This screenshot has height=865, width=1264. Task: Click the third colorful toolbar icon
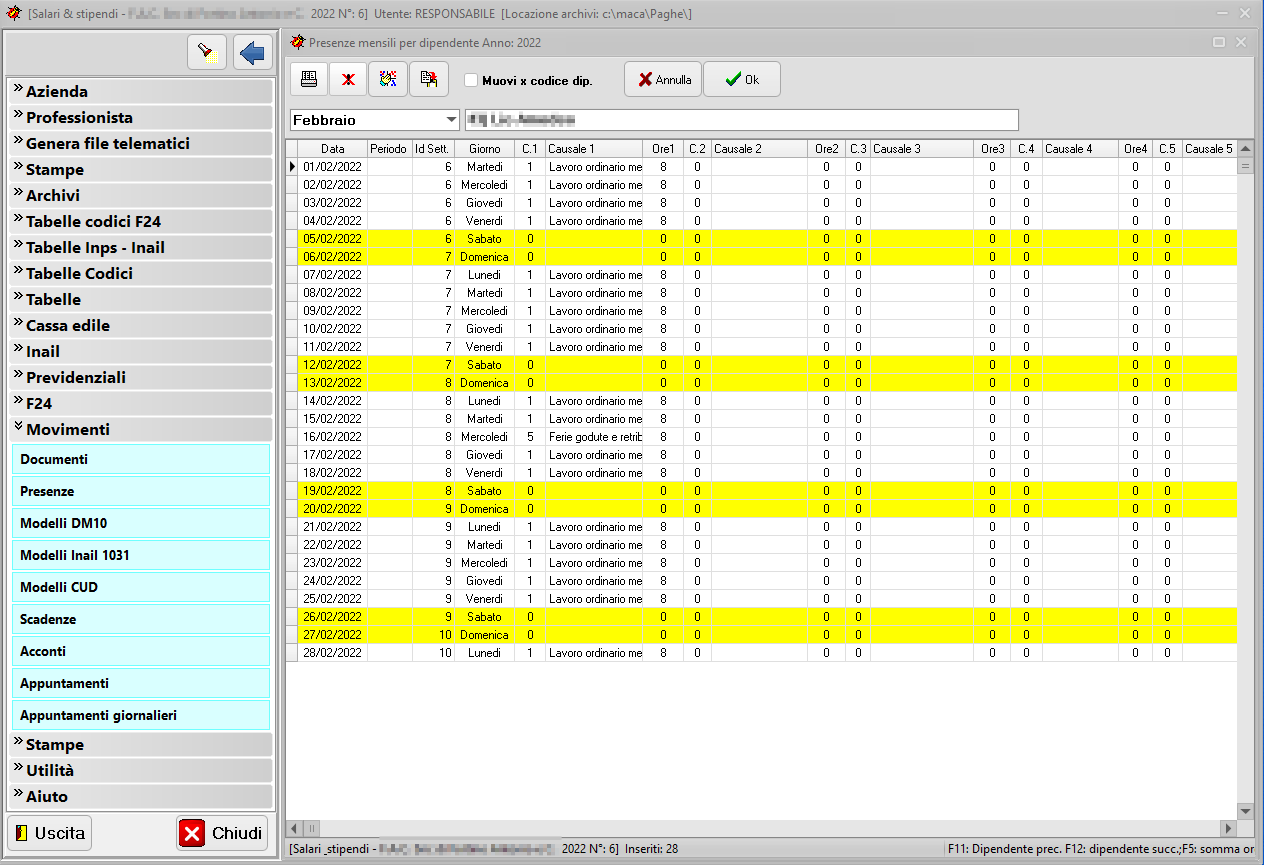[x=388, y=79]
